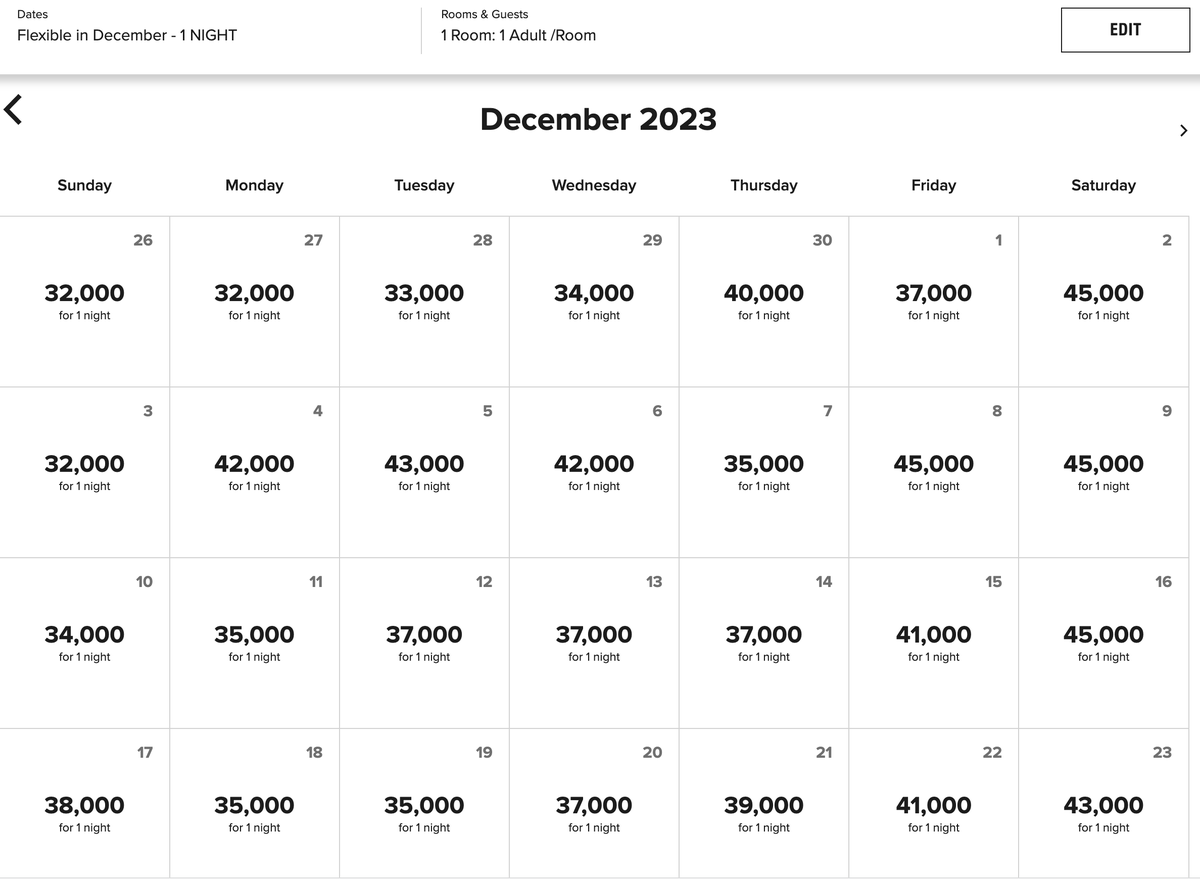The height and width of the screenshot is (880, 1200).
Task: Click the Wednesday column header
Action: click(x=594, y=185)
